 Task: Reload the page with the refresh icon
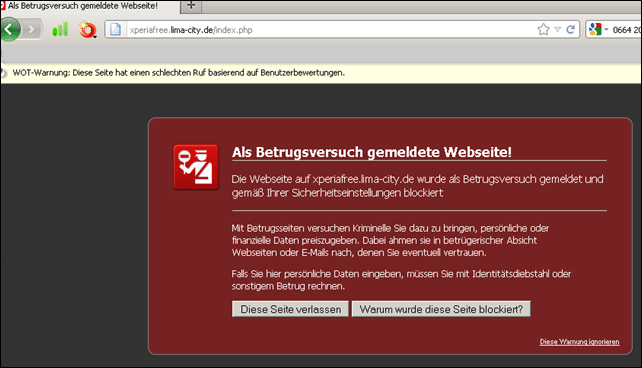point(570,29)
